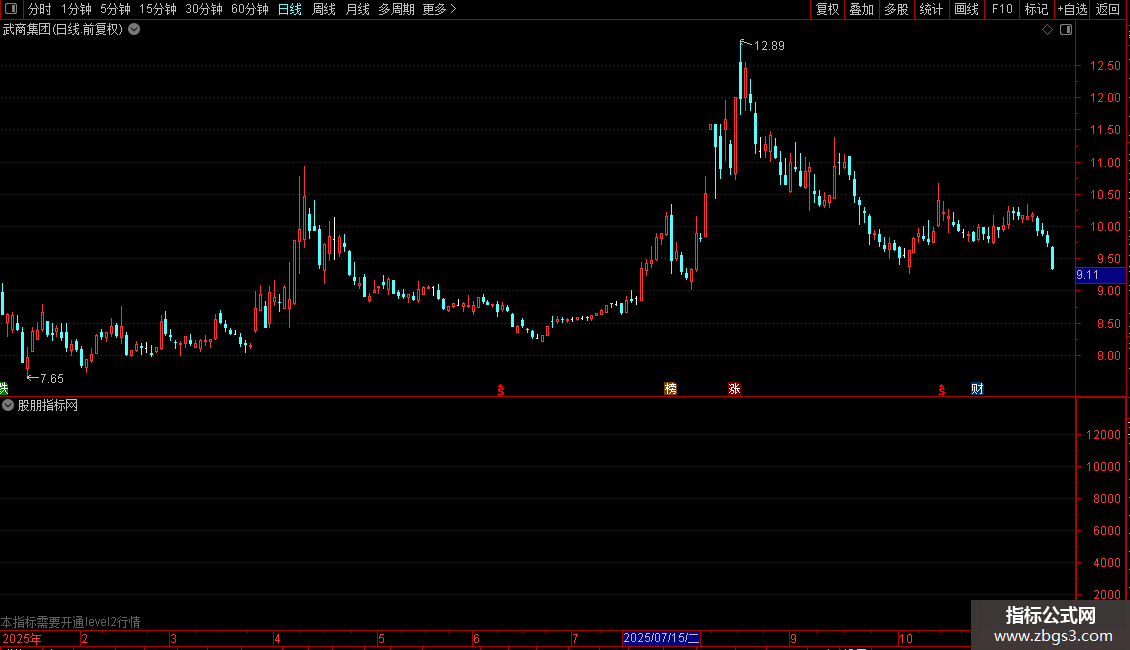This screenshot has height=650, width=1130.
Task: Click the 12.89 high price label
Action: coord(769,46)
